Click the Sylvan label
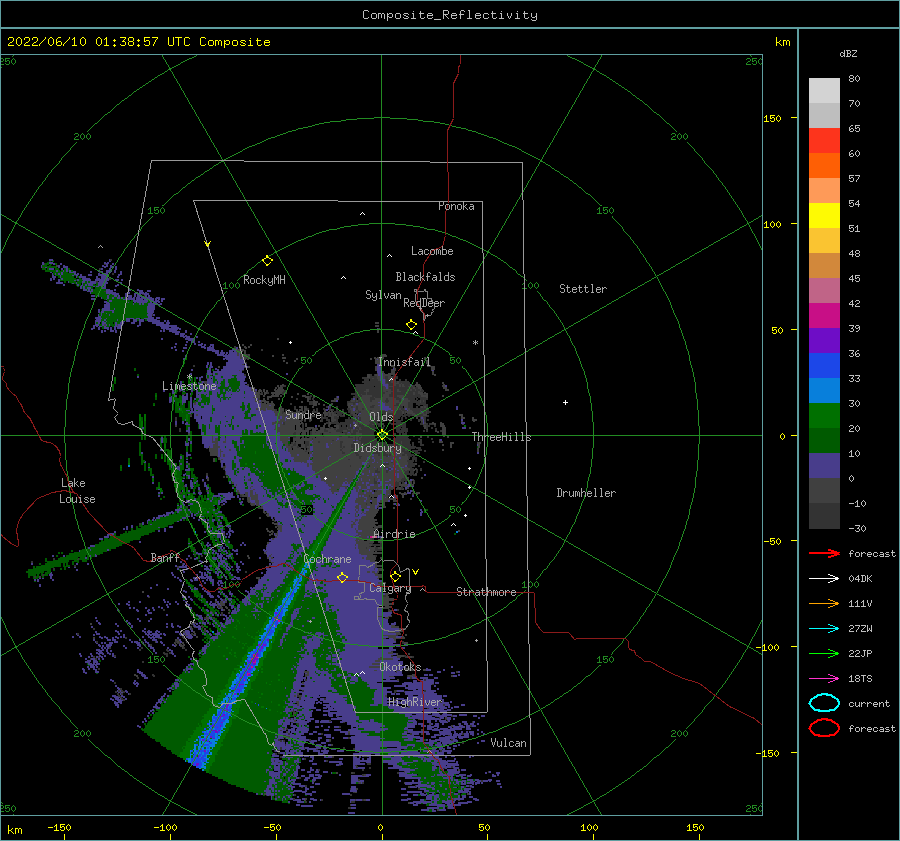 (383, 295)
